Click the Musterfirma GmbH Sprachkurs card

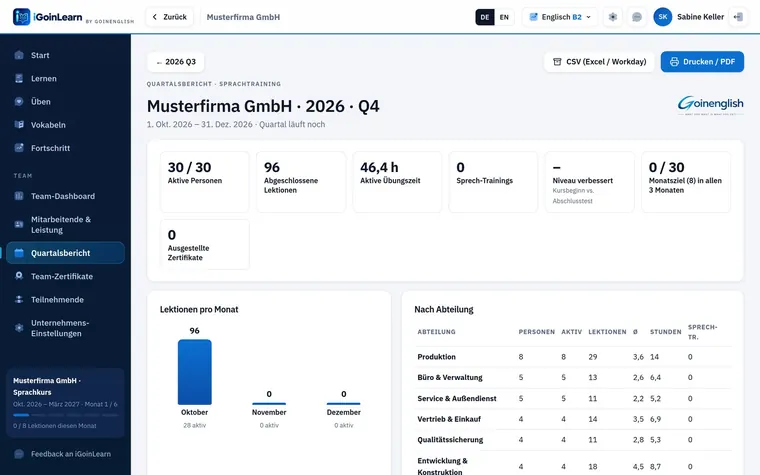65,403
